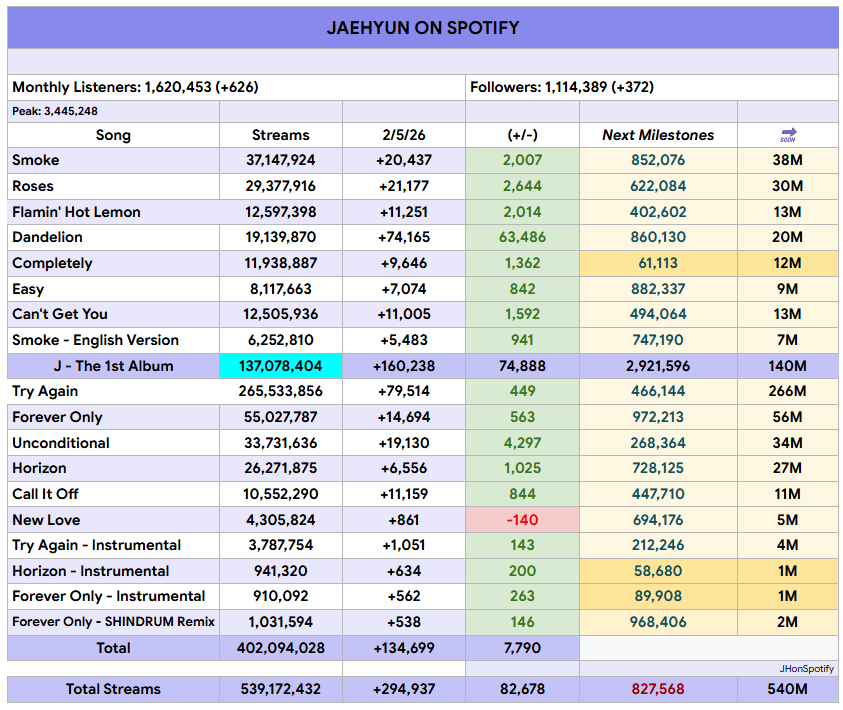843x710 pixels.
Task: Click Try Again streams 265,533,856
Action: pos(281,391)
